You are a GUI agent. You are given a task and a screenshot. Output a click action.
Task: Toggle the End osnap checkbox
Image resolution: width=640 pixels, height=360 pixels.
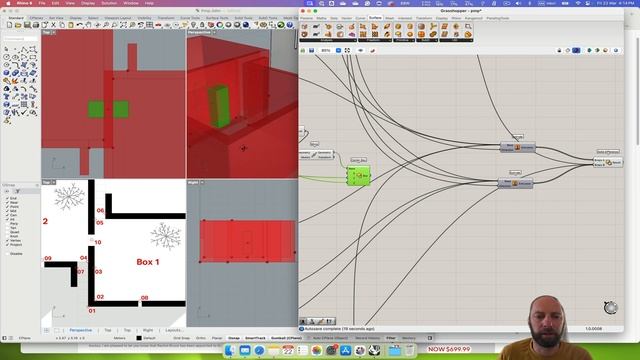(7, 198)
